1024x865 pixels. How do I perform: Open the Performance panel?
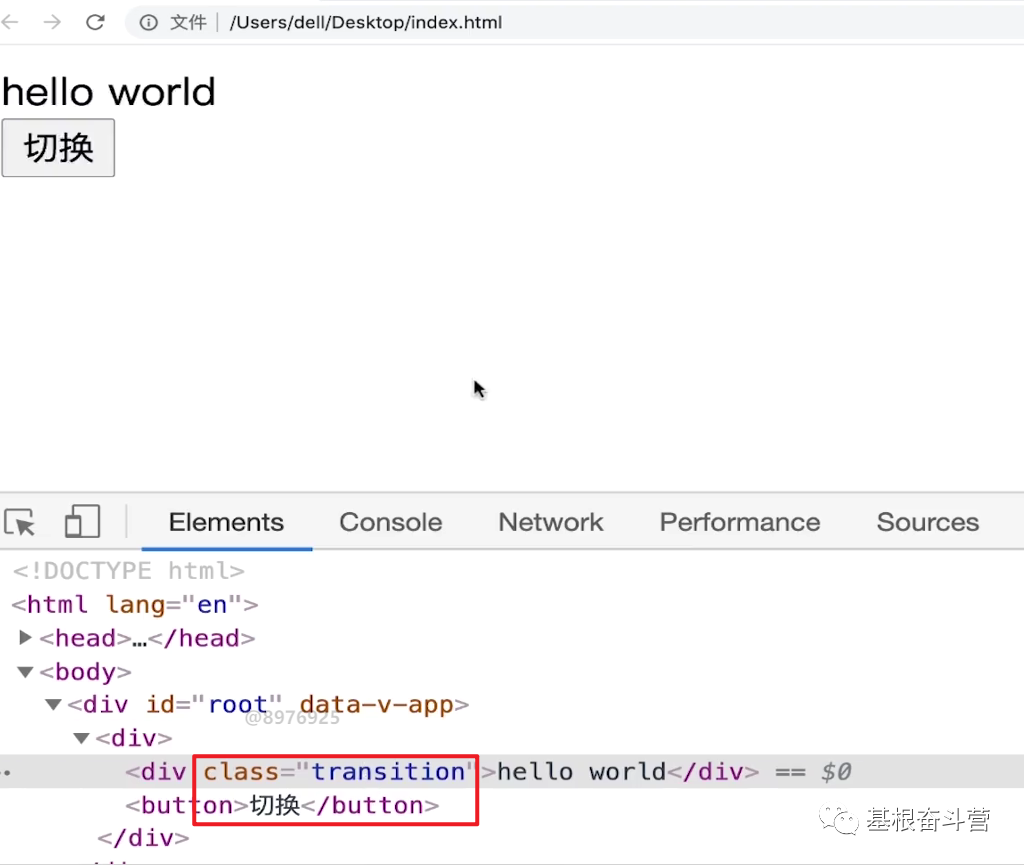[x=739, y=521]
